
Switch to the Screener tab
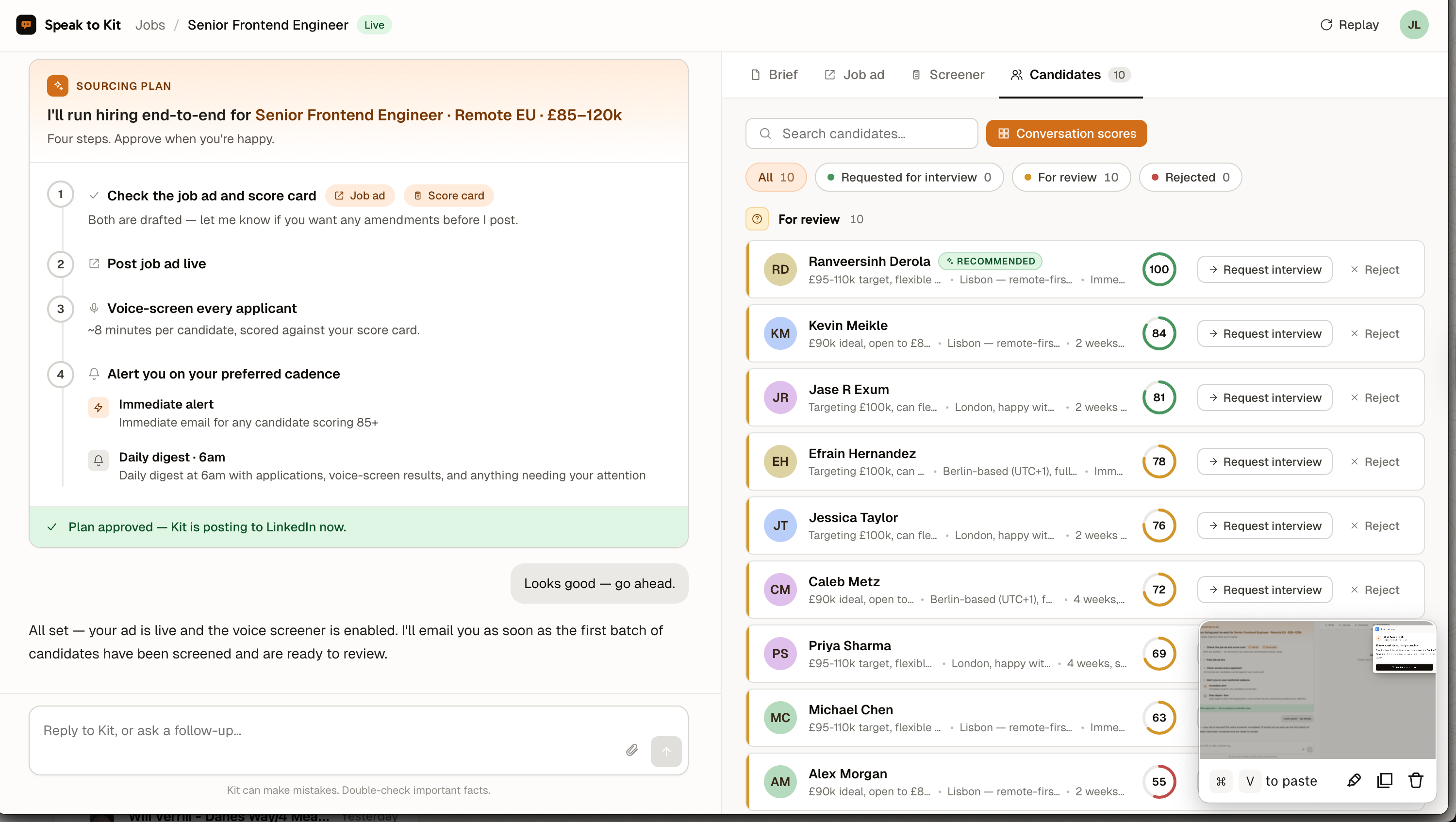pyautogui.click(x=947, y=75)
